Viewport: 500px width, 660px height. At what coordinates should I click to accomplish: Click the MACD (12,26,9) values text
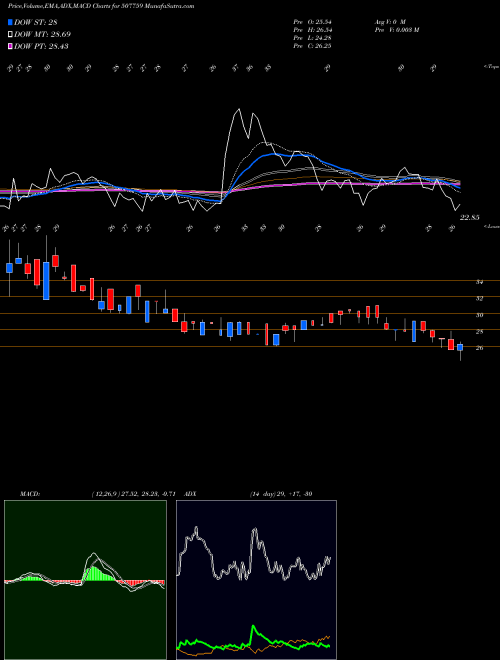(136, 494)
